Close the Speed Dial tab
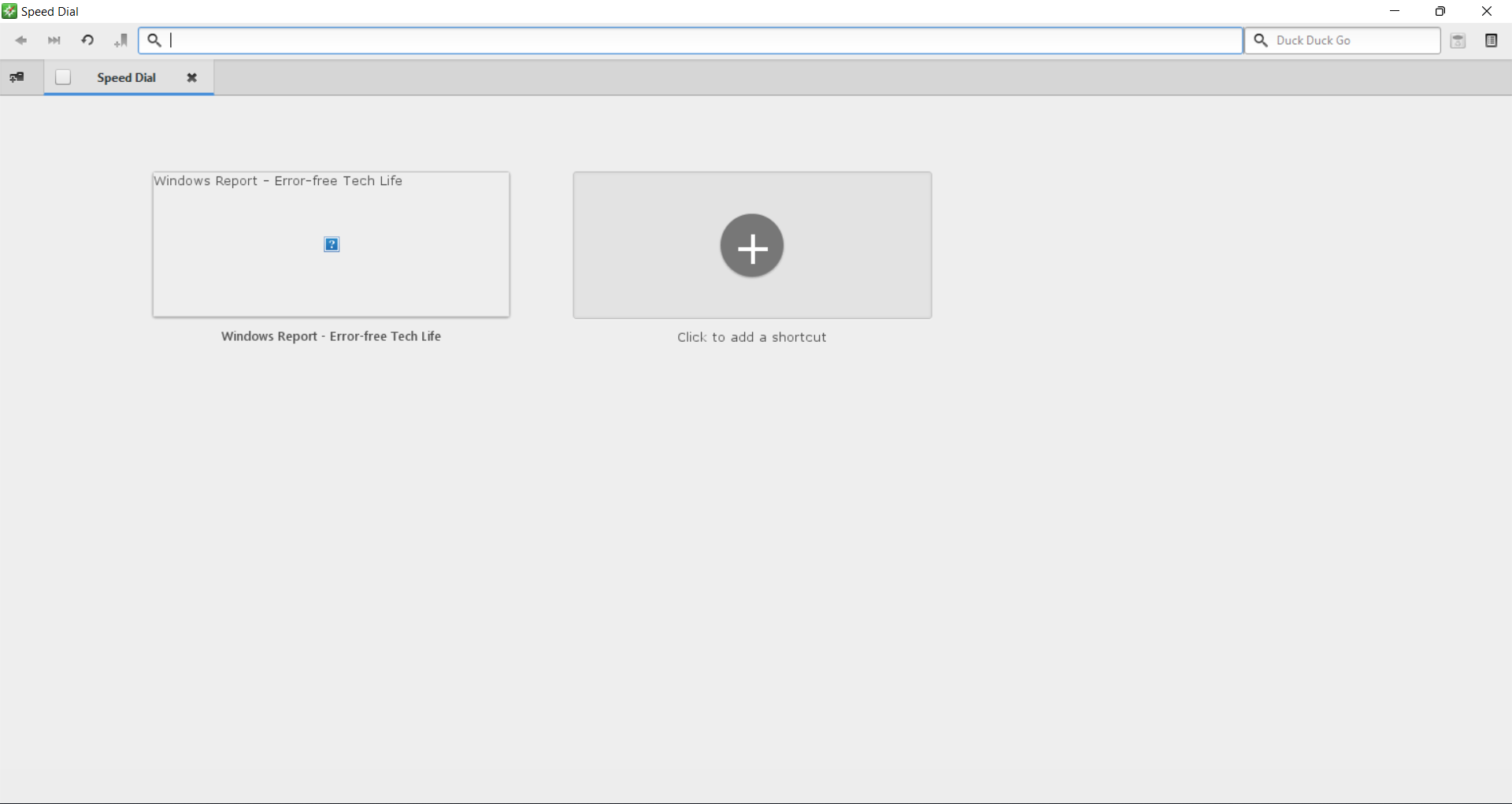 [x=191, y=77]
